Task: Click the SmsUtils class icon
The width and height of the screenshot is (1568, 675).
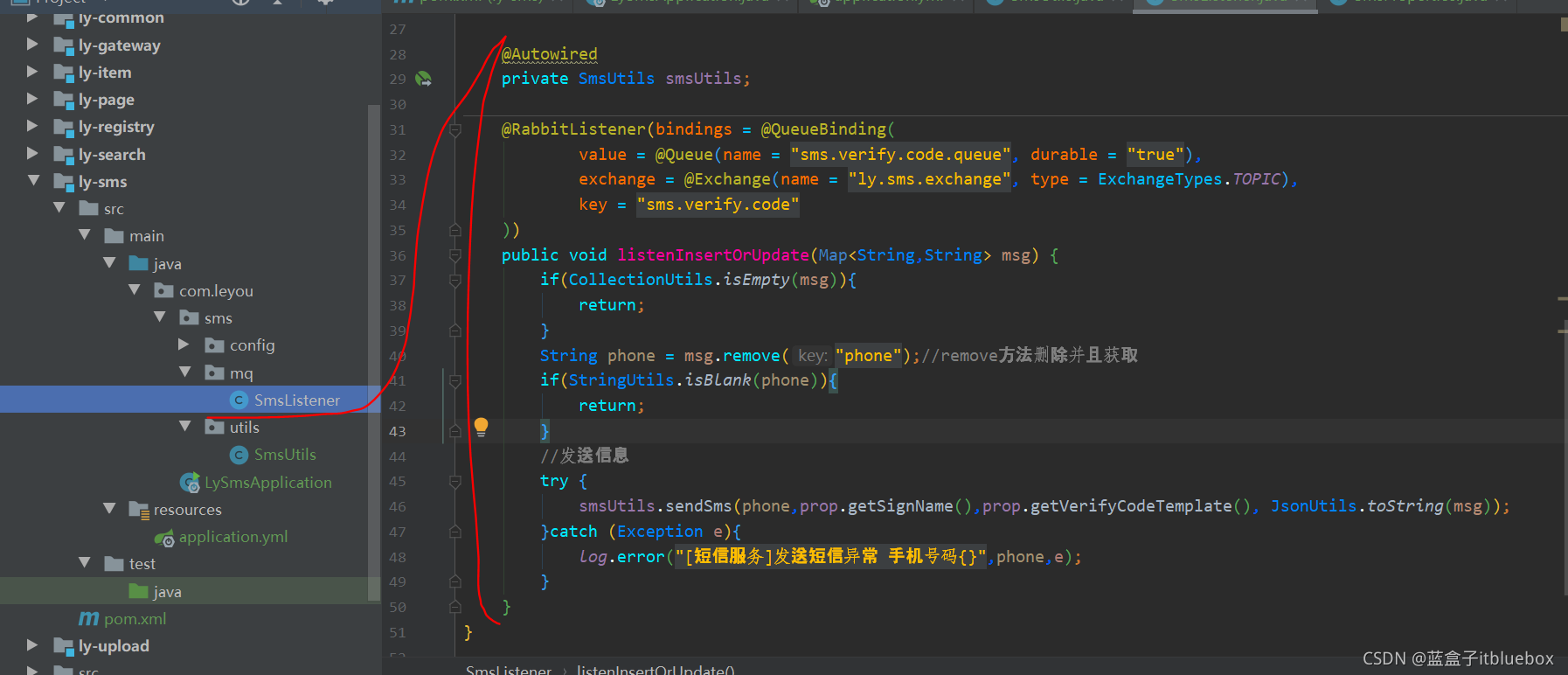Action: pos(239,455)
